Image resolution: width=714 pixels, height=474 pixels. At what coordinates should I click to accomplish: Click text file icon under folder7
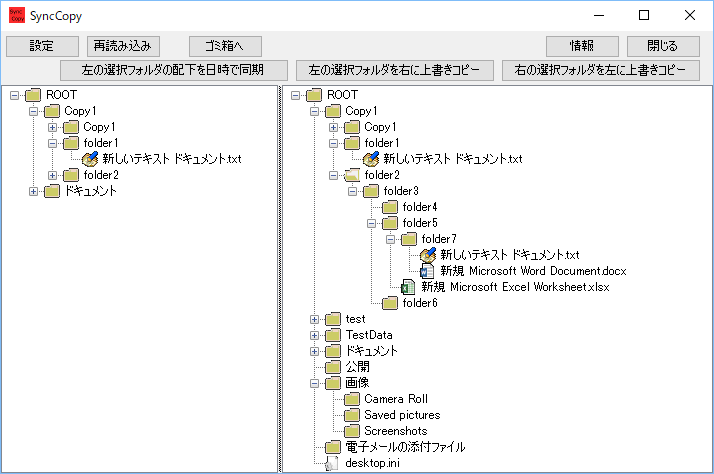[428, 255]
